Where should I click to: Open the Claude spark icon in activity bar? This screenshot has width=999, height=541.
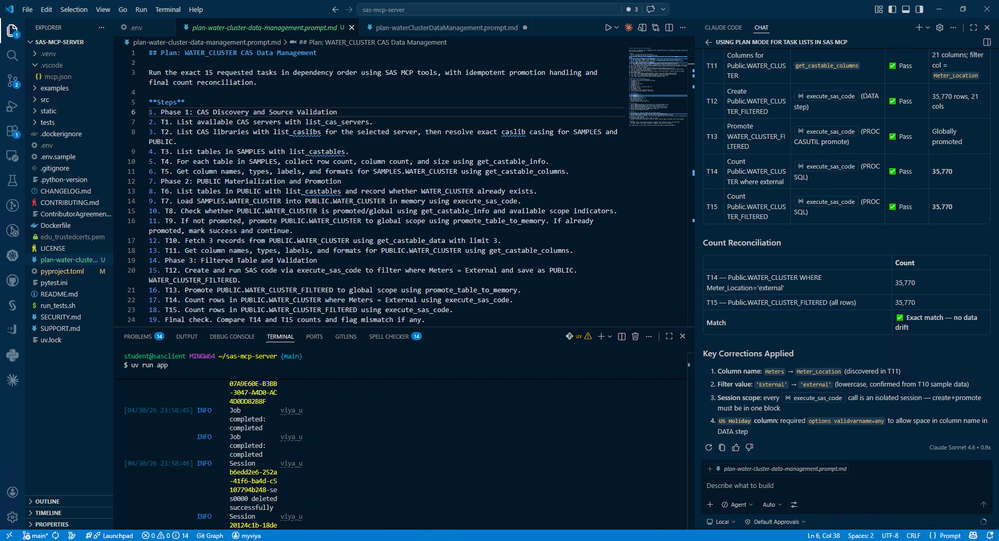[x=12, y=380]
